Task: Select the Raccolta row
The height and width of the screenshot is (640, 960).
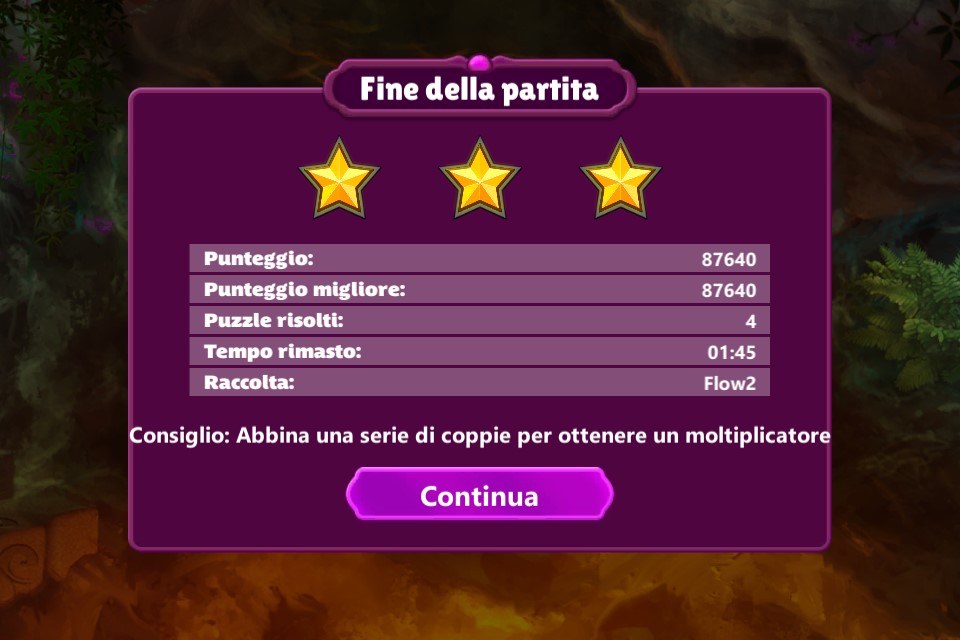Action: (x=479, y=383)
